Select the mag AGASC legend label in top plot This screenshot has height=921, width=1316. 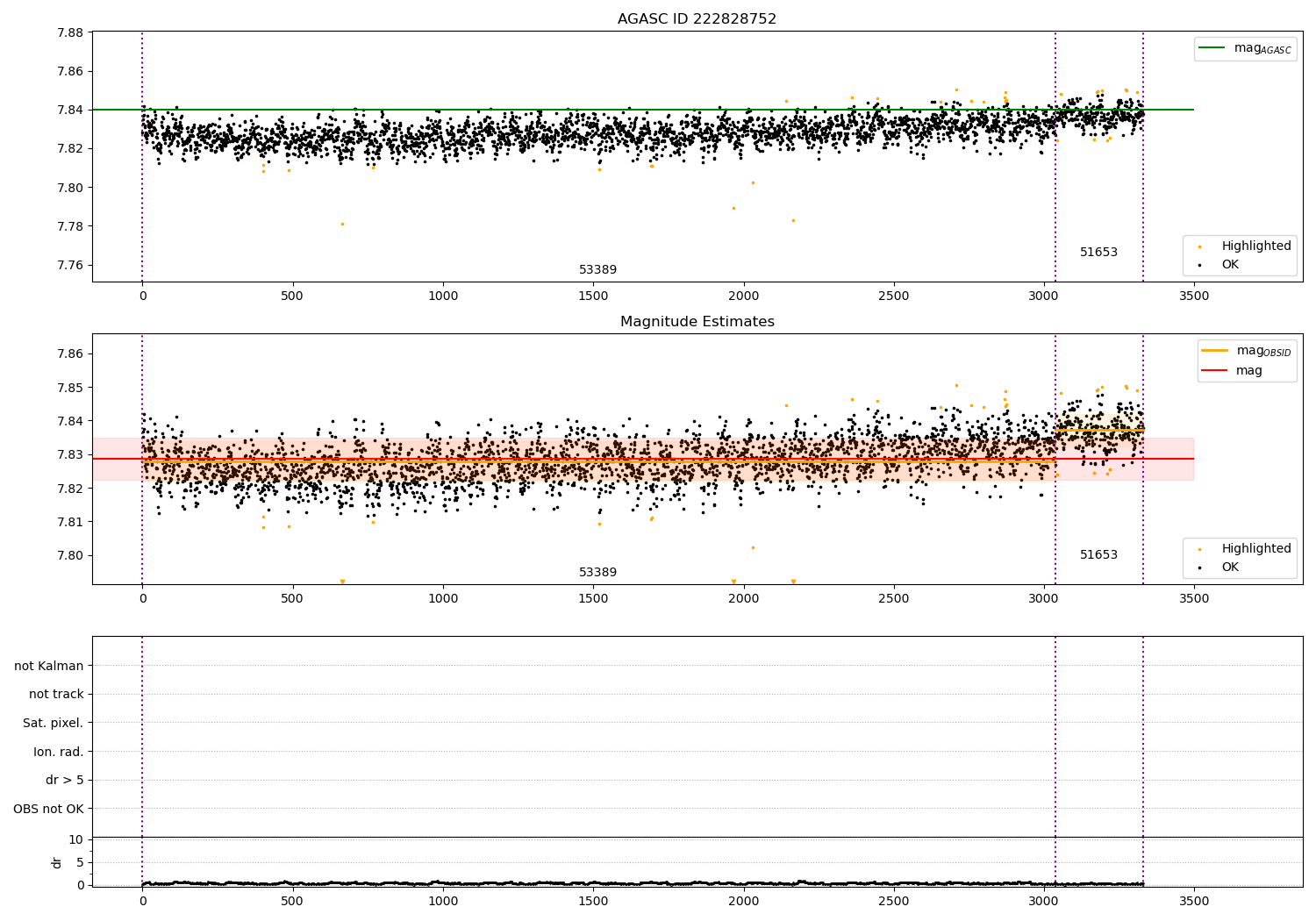point(1262,48)
